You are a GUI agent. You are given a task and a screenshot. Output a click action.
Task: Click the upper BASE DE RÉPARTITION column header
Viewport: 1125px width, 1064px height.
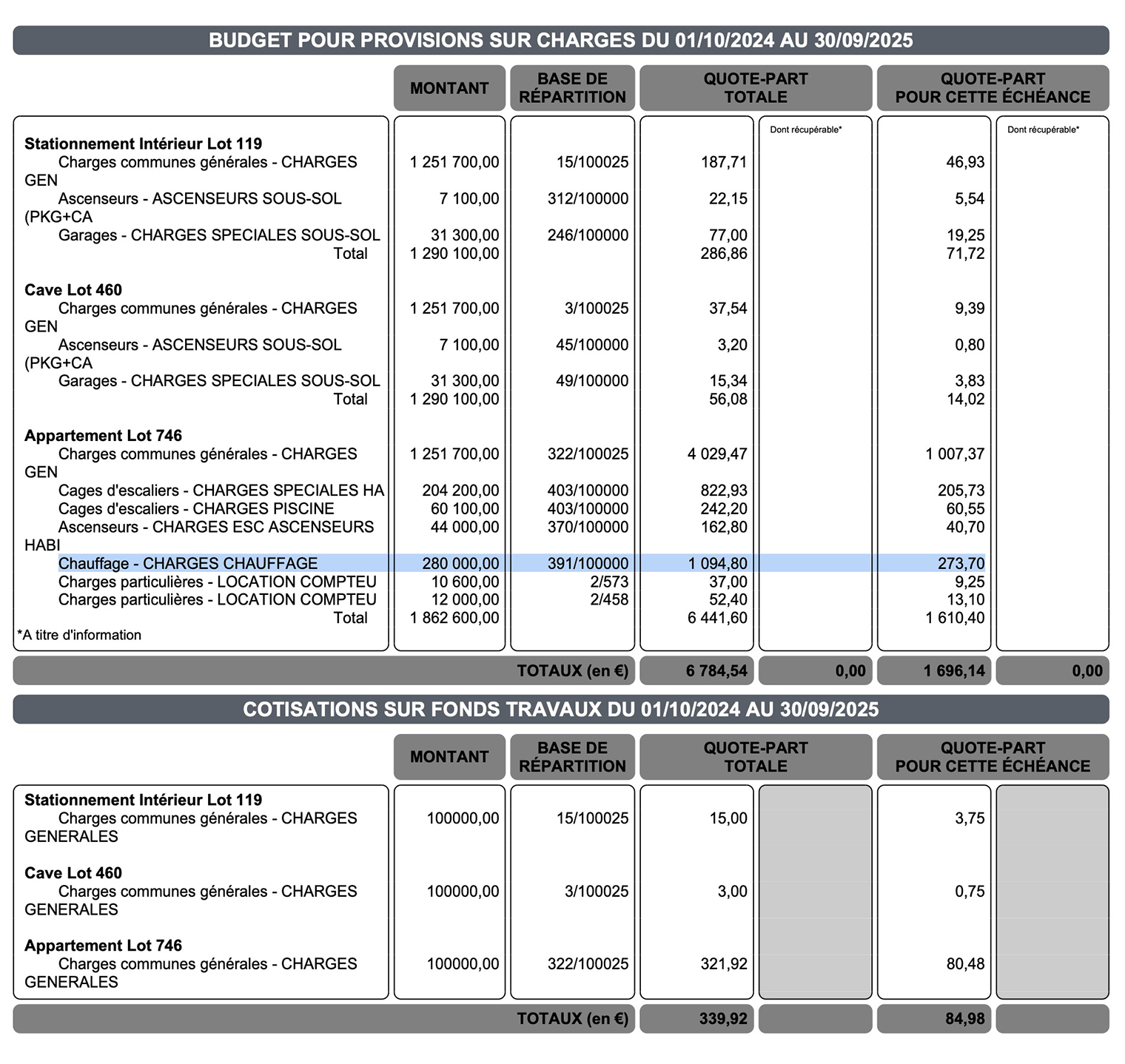click(572, 88)
